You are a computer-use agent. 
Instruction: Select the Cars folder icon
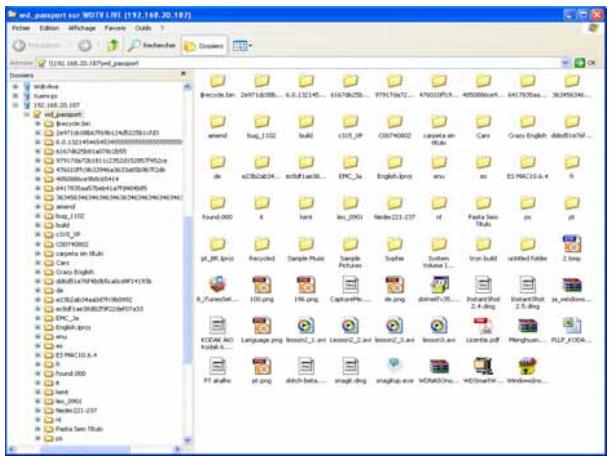click(483, 127)
